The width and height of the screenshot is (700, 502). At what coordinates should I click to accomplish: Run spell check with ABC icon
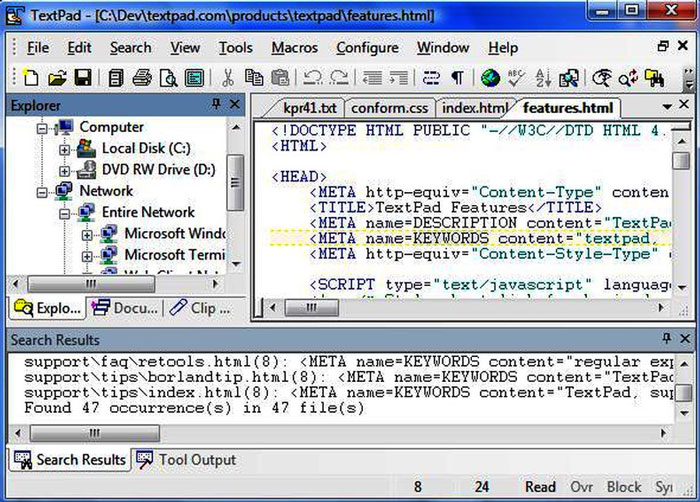(516, 78)
